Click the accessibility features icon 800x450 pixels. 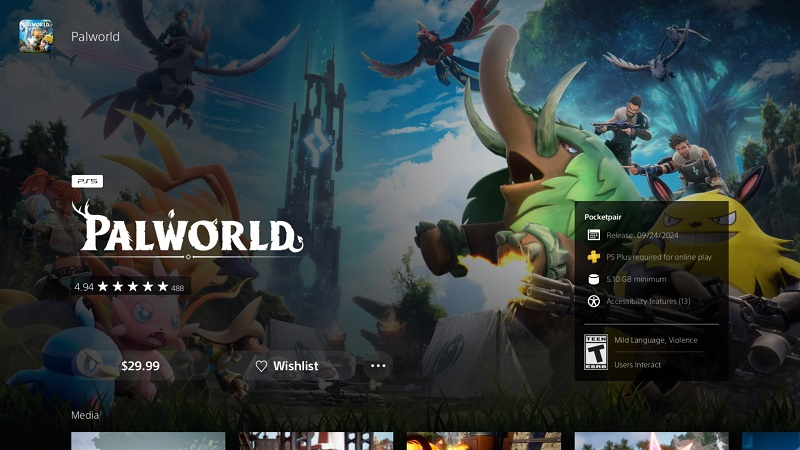593,301
